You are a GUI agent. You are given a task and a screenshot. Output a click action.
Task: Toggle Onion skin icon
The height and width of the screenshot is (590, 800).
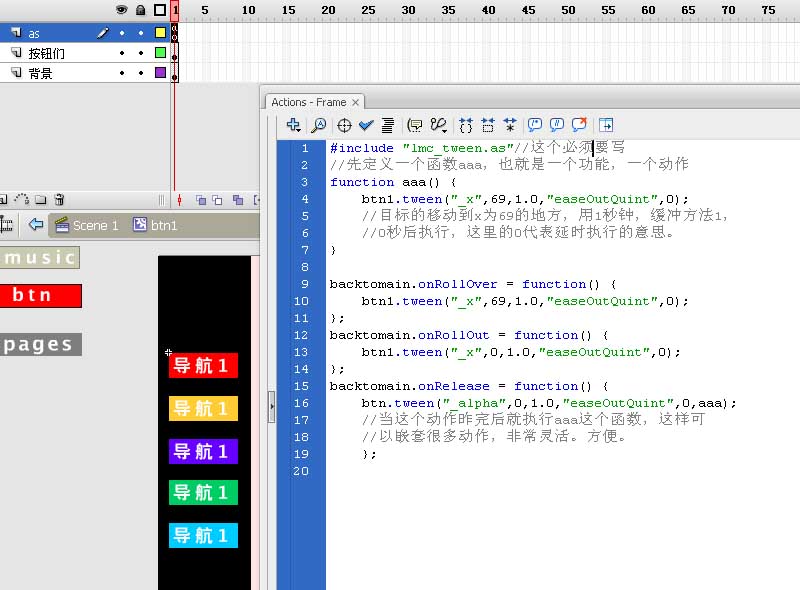tap(201, 200)
